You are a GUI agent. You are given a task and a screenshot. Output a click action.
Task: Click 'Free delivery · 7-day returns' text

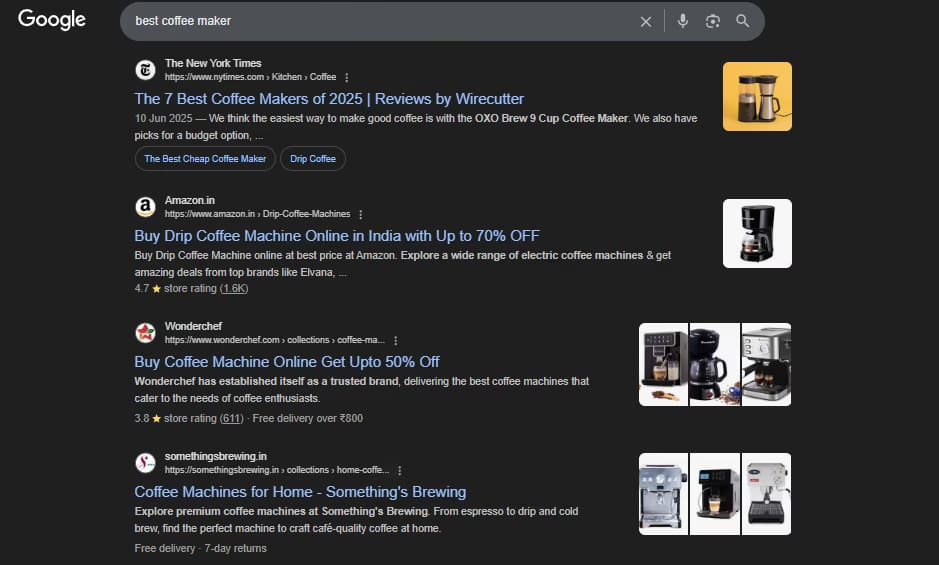coord(201,548)
